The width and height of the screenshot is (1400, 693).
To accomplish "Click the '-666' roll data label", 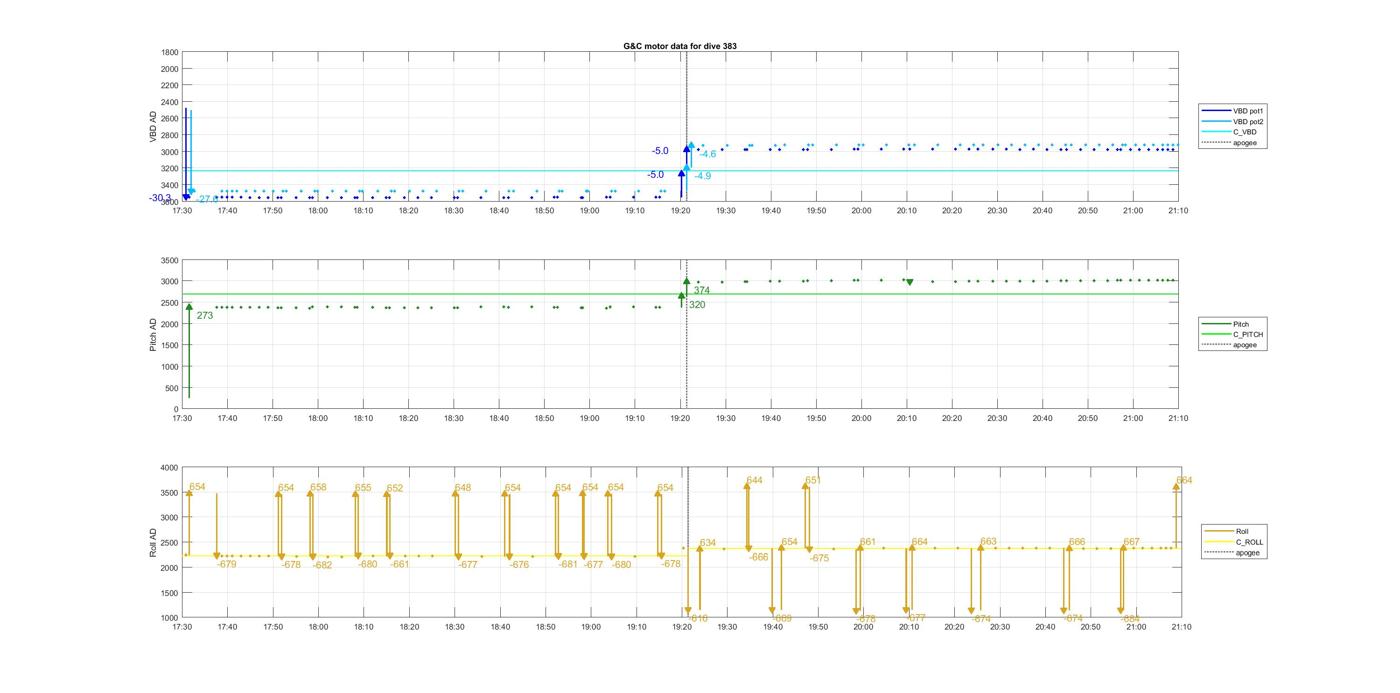I will tap(759, 557).
